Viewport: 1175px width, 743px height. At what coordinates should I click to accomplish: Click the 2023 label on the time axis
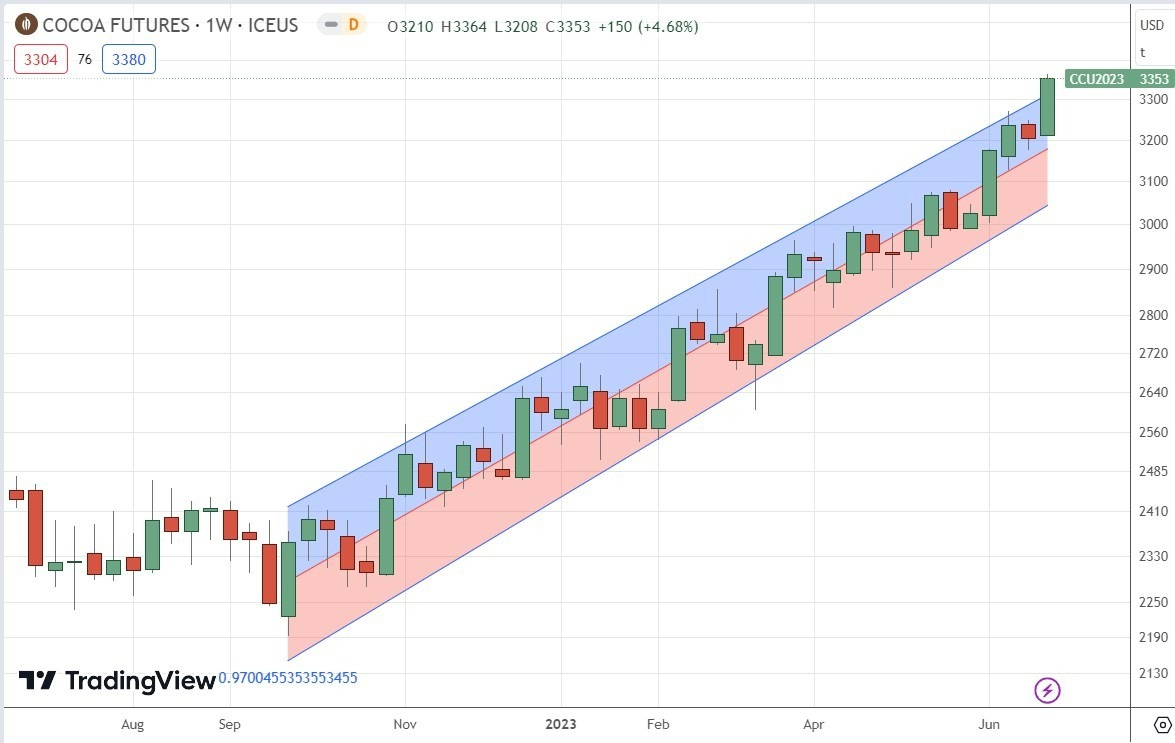(561, 724)
